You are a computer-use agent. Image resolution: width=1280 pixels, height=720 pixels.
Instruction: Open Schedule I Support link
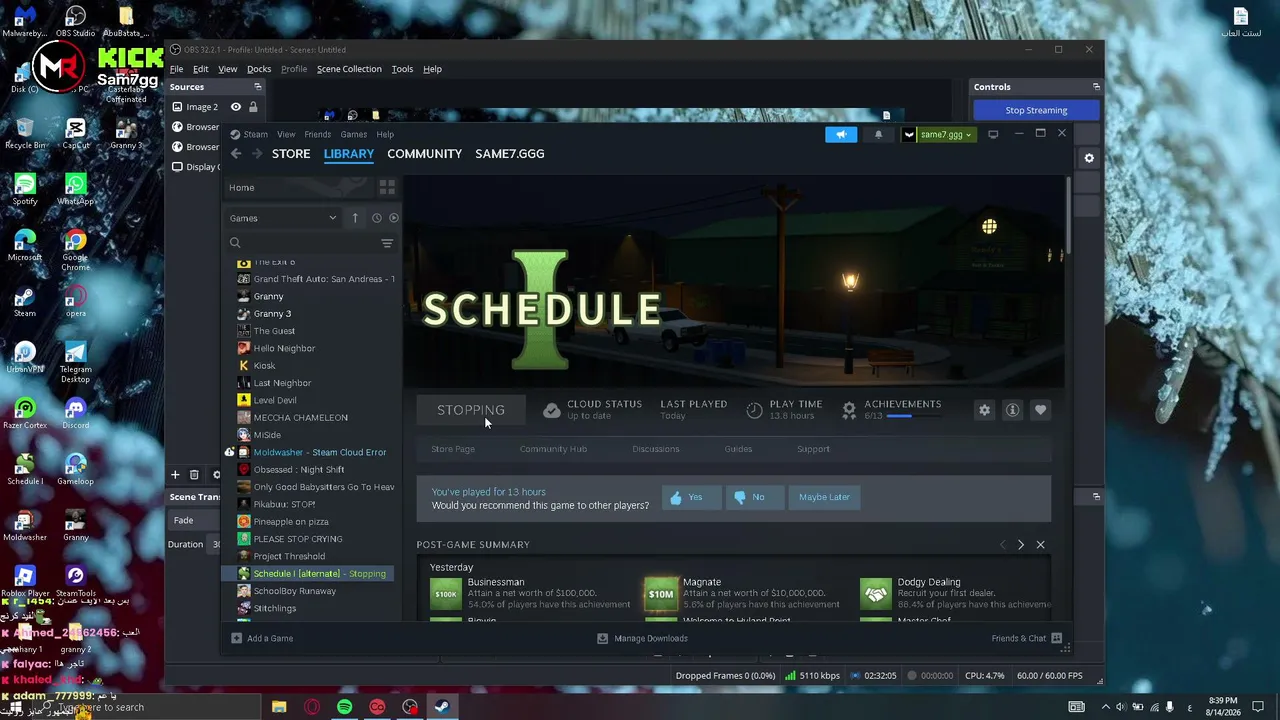(x=813, y=449)
